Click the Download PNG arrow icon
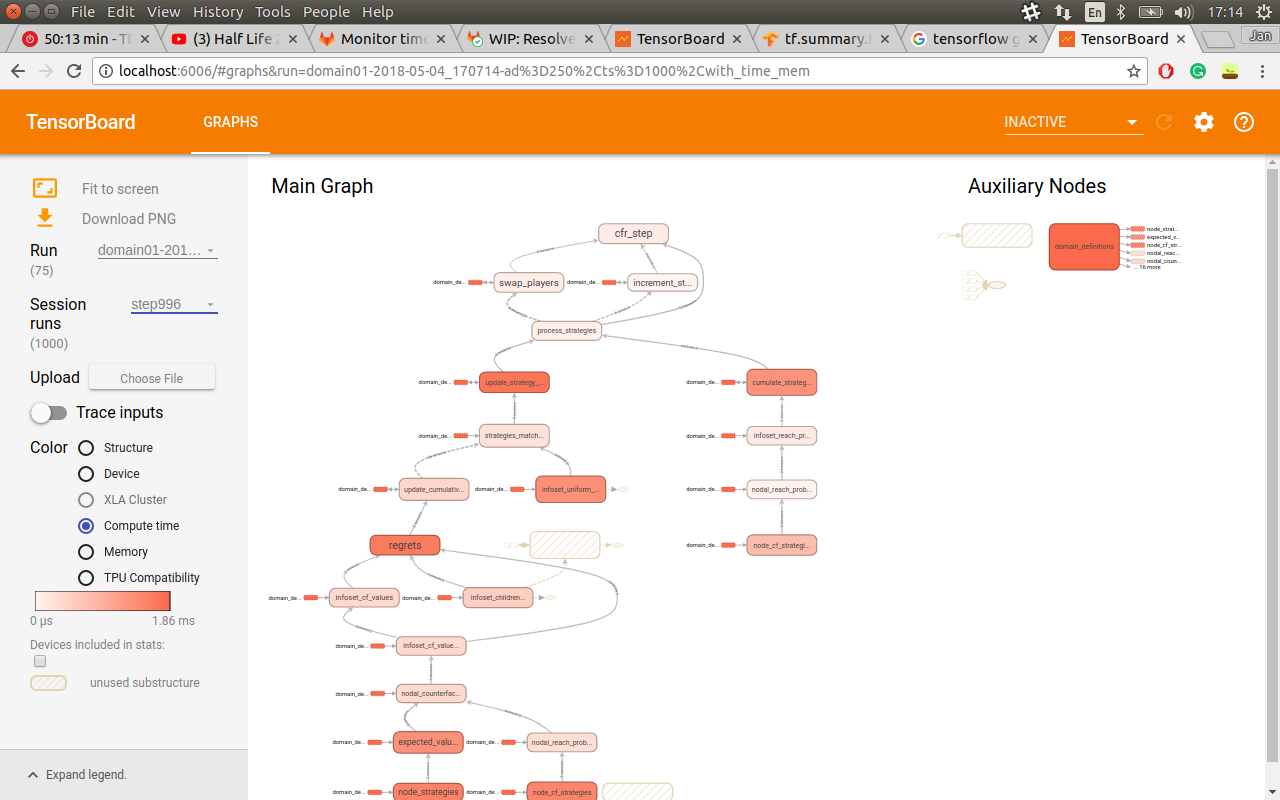1280x800 pixels. pyautogui.click(x=45, y=218)
